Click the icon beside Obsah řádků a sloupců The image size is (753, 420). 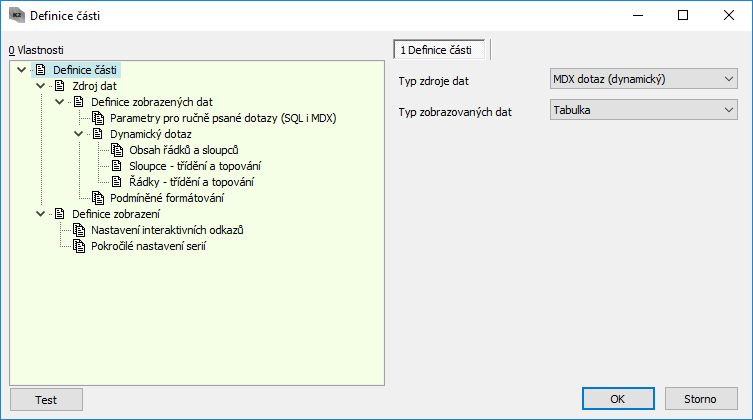point(117,150)
